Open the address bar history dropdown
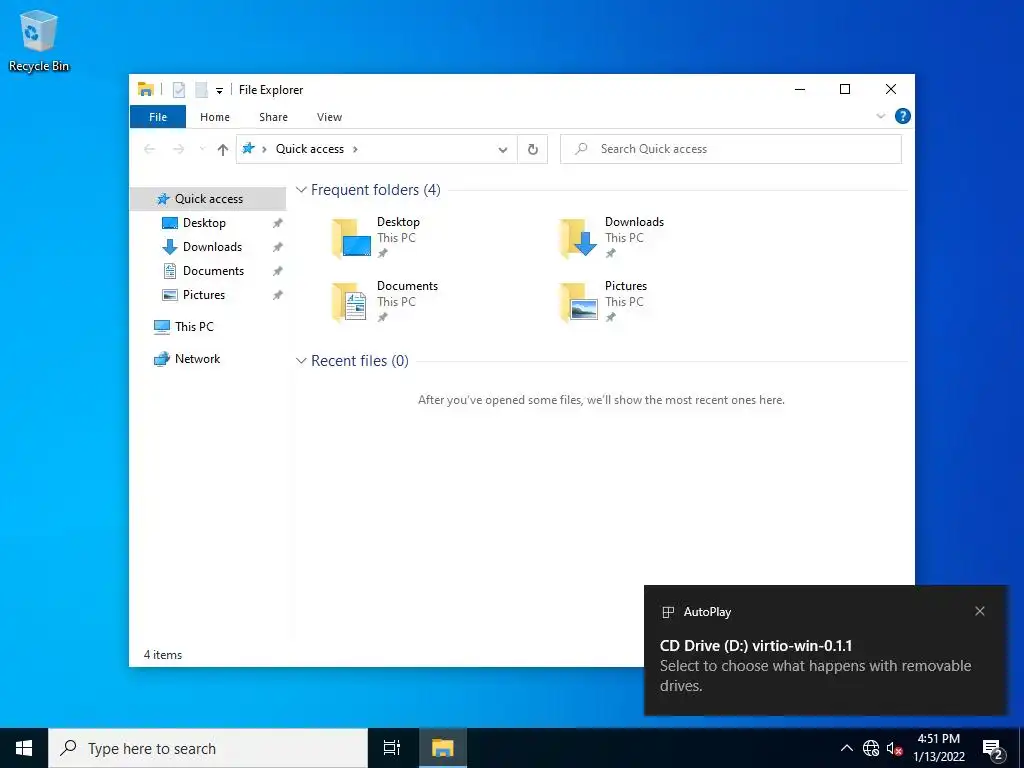This screenshot has width=1024, height=768. pos(503,150)
